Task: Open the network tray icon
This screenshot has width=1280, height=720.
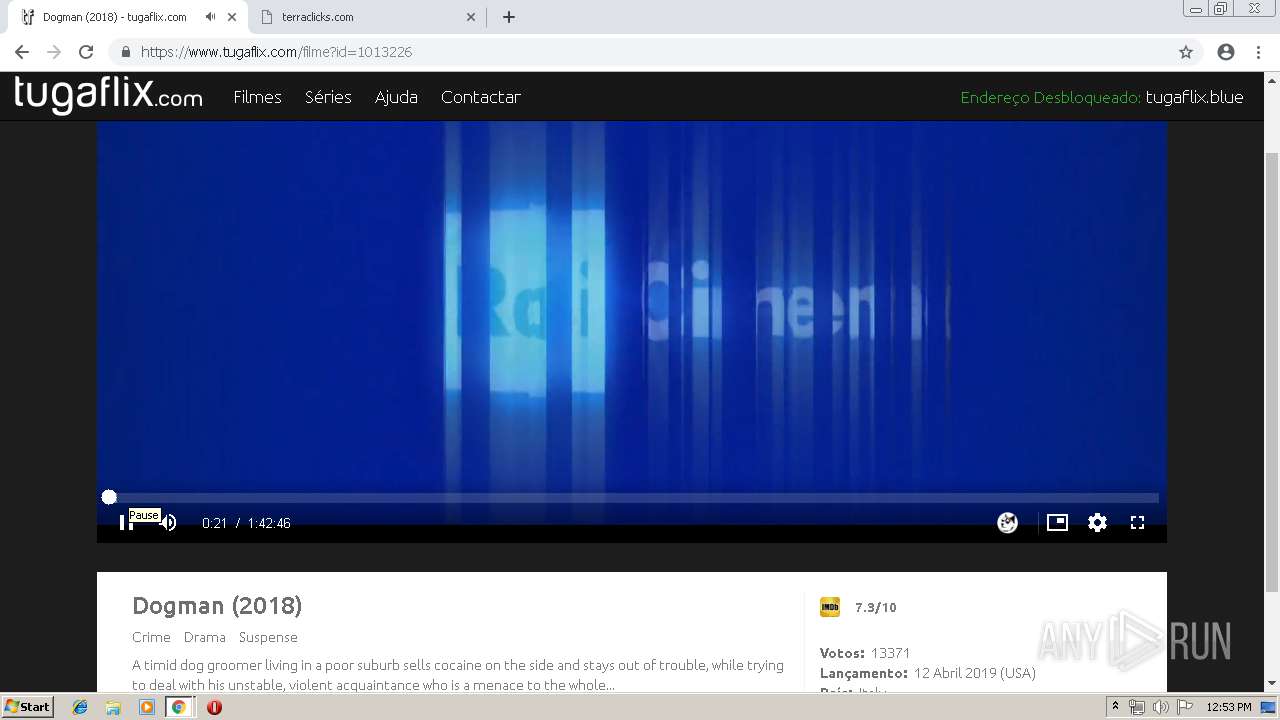Action: [1137, 707]
